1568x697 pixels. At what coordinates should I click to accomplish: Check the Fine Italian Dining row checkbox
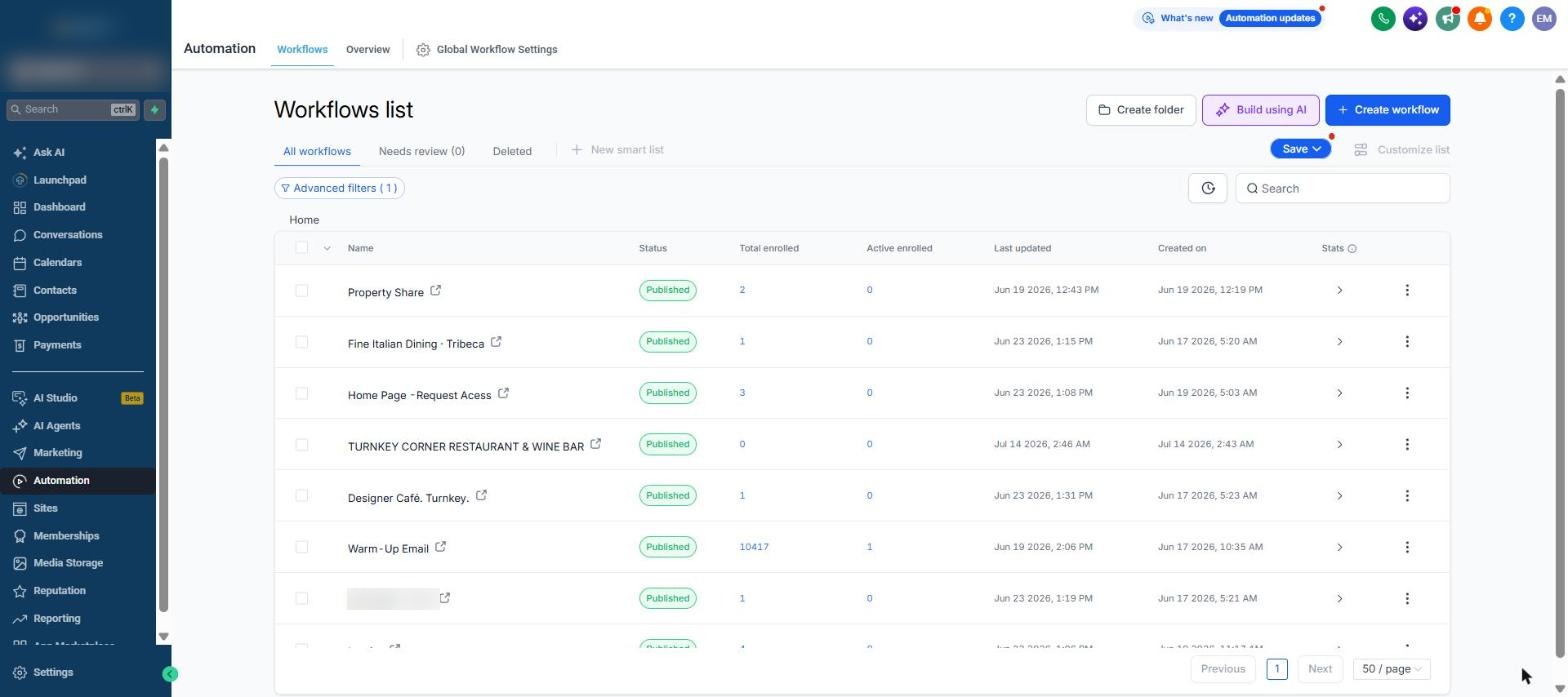pos(301,341)
